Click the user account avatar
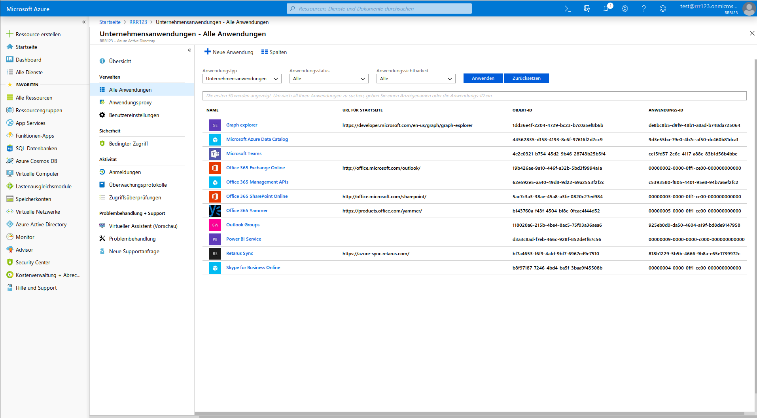The width and height of the screenshot is (757, 418). click(748, 7)
